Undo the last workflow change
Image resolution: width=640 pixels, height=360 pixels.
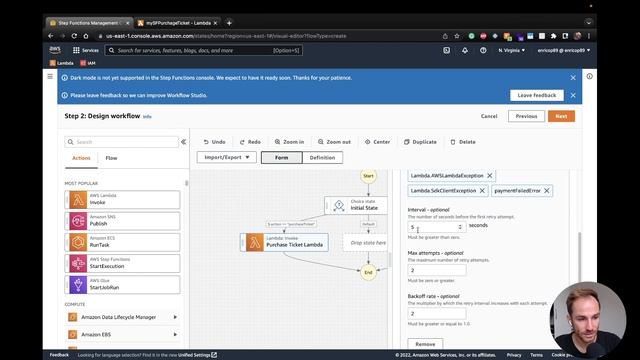click(x=214, y=142)
